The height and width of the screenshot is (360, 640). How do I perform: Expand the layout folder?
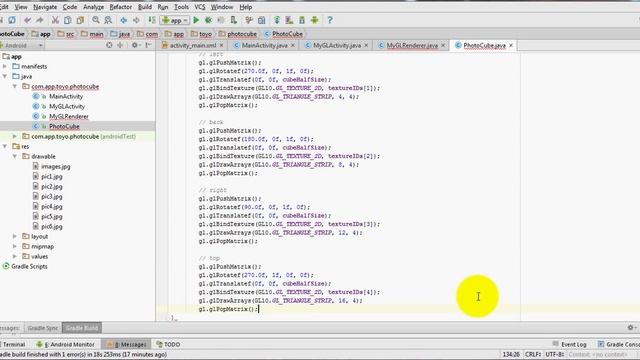click(x=15, y=236)
